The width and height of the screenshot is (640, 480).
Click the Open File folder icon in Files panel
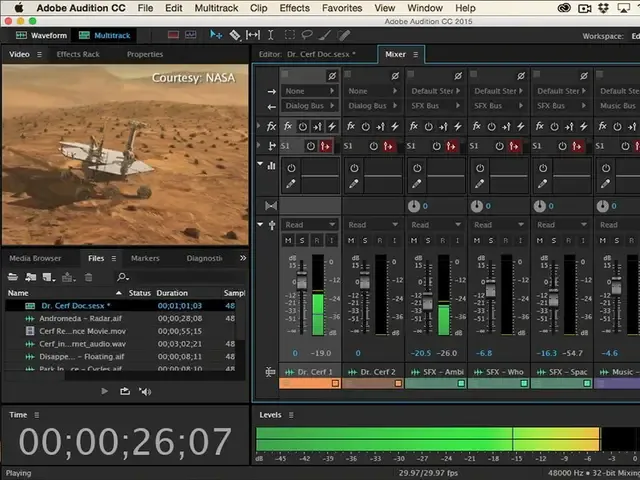(14, 276)
